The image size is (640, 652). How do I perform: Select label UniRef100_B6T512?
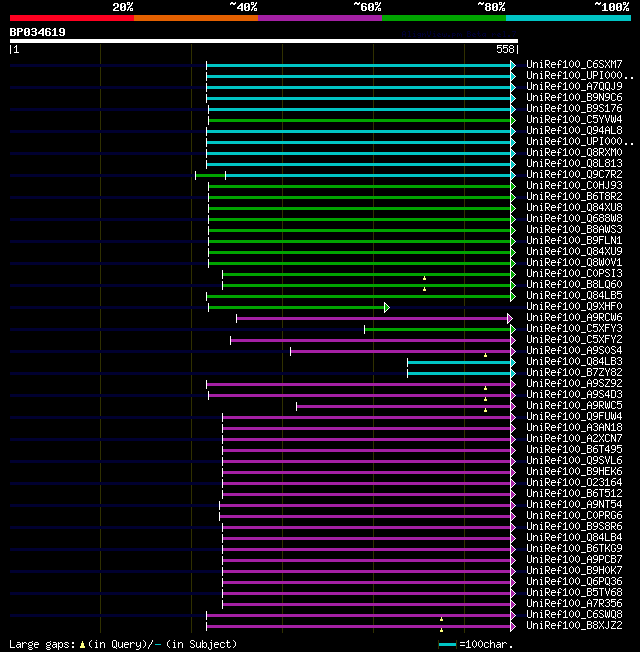click(x=574, y=494)
